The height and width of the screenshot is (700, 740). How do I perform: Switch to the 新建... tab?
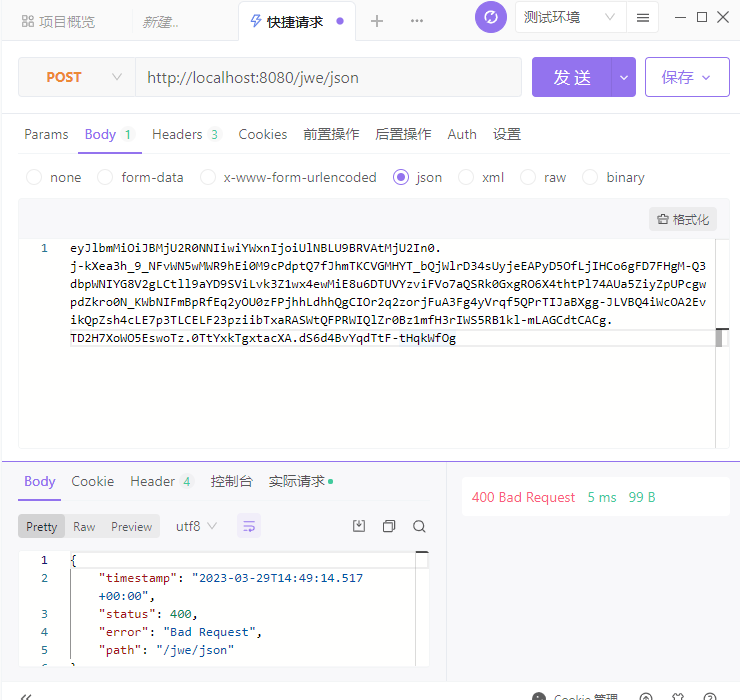tap(160, 22)
